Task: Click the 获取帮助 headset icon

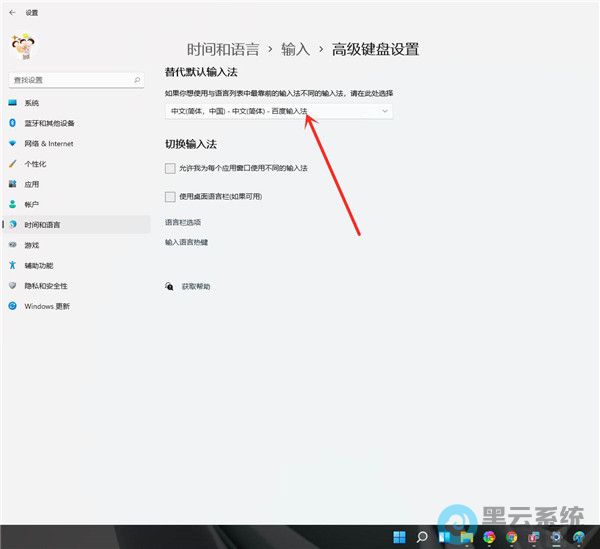Action: coord(169,286)
